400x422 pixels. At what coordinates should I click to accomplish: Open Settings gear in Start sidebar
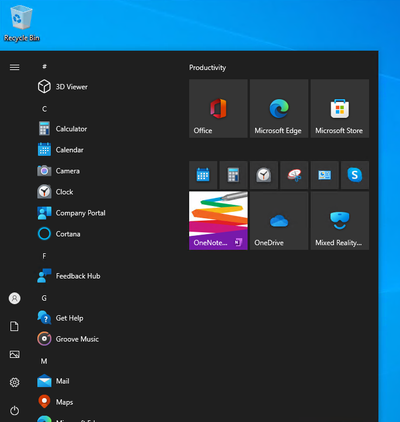click(x=14, y=382)
